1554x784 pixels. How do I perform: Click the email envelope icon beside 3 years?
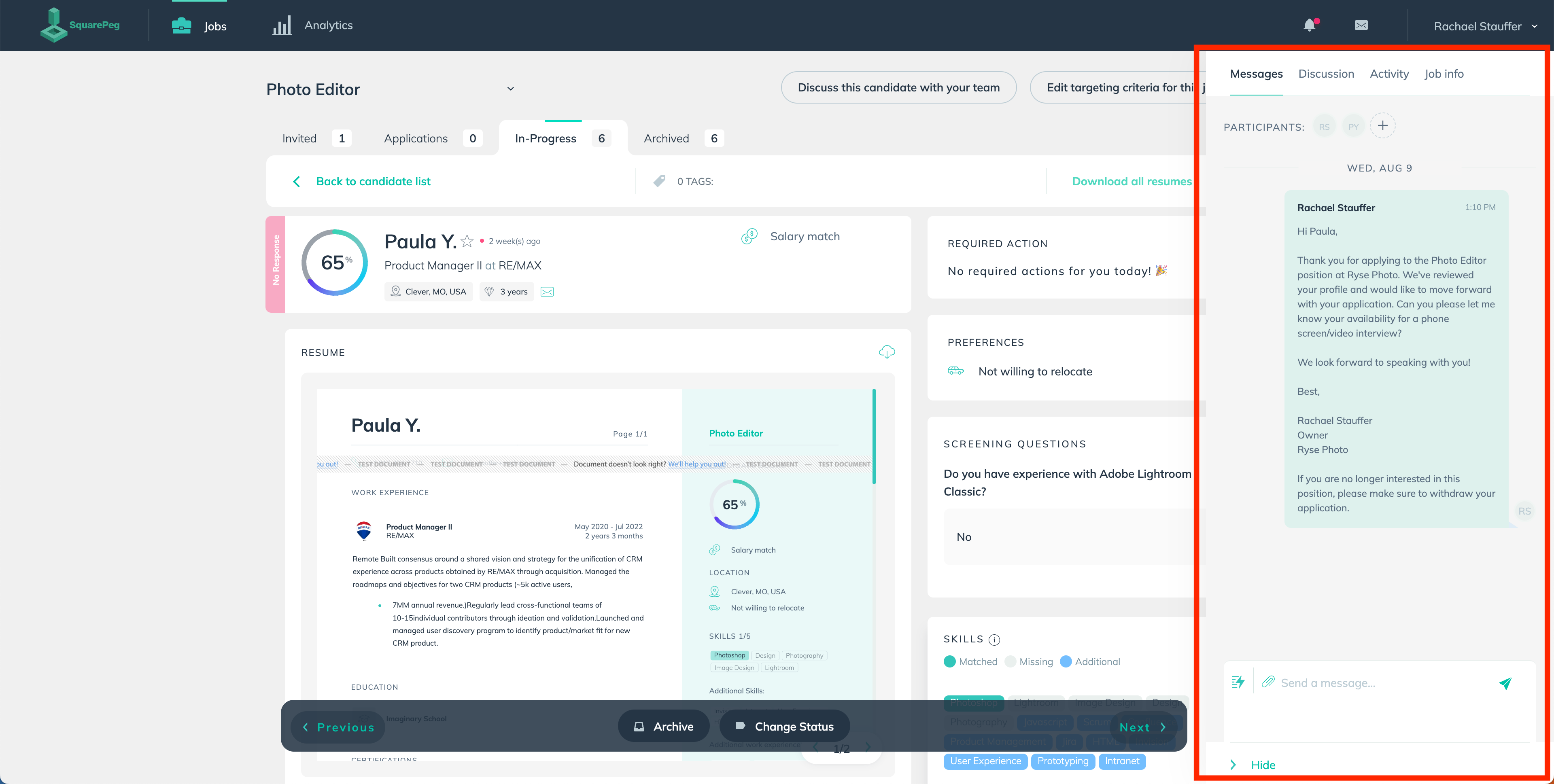pos(547,292)
